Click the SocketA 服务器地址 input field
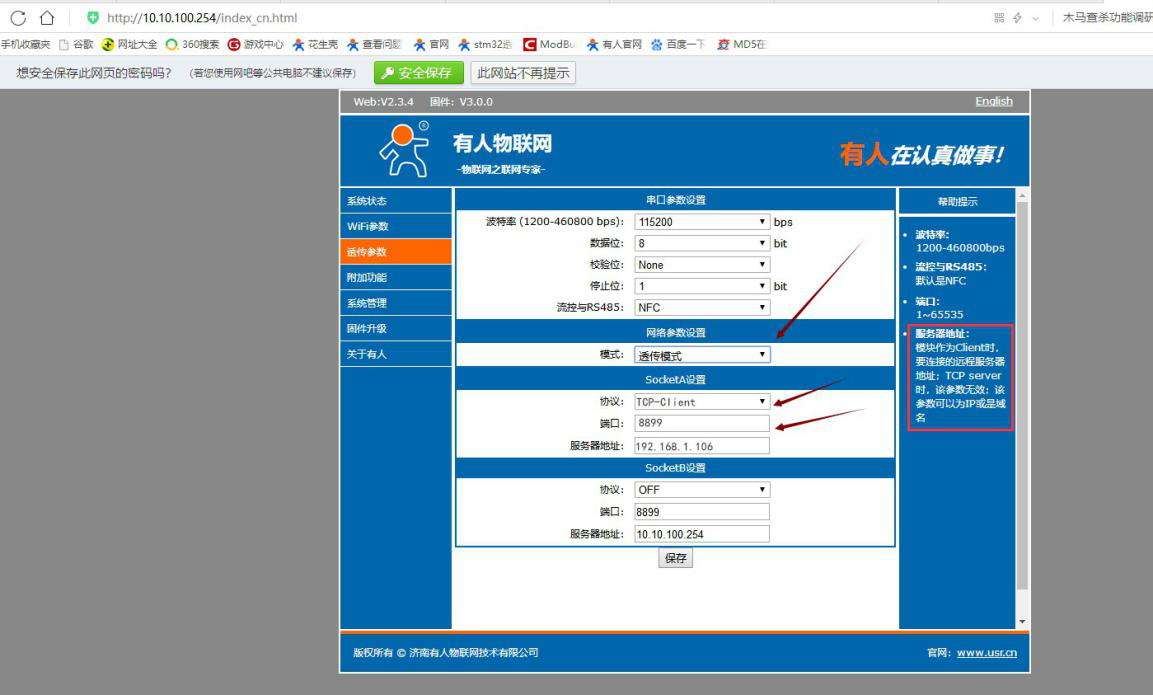Image resolution: width=1153 pixels, height=695 pixels. [x=702, y=446]
